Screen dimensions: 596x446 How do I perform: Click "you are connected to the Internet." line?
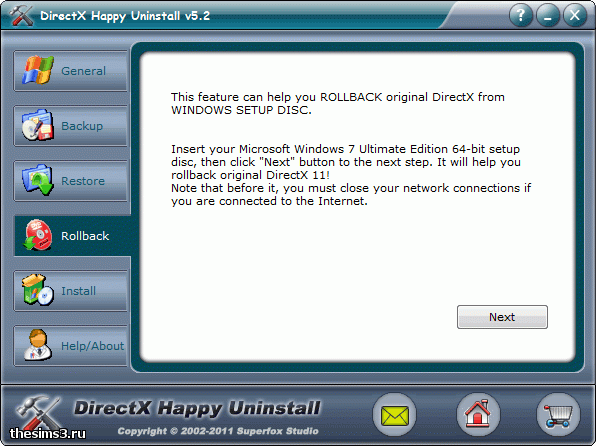click(269, 201)
